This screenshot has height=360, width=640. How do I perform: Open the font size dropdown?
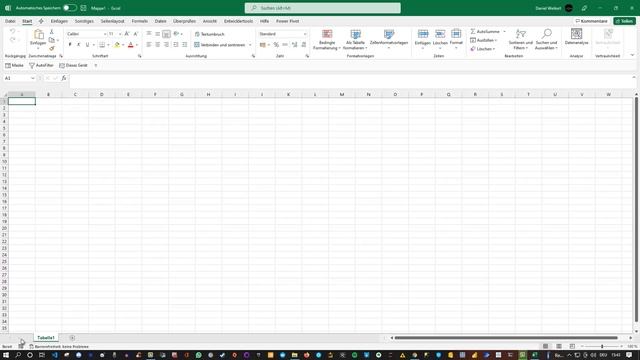point(120,34)
